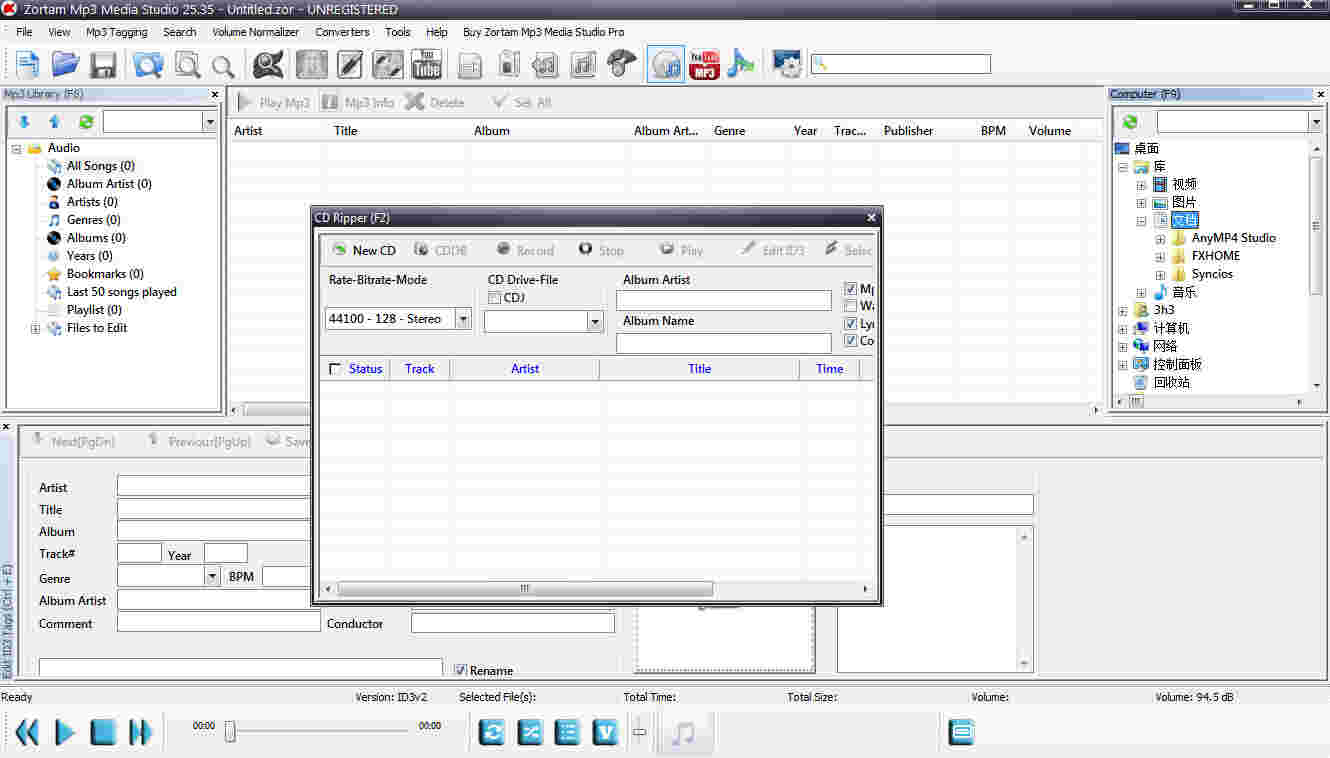1330x758 pixels.
Task: Open the Converters menu
Action: pos(342,32)
